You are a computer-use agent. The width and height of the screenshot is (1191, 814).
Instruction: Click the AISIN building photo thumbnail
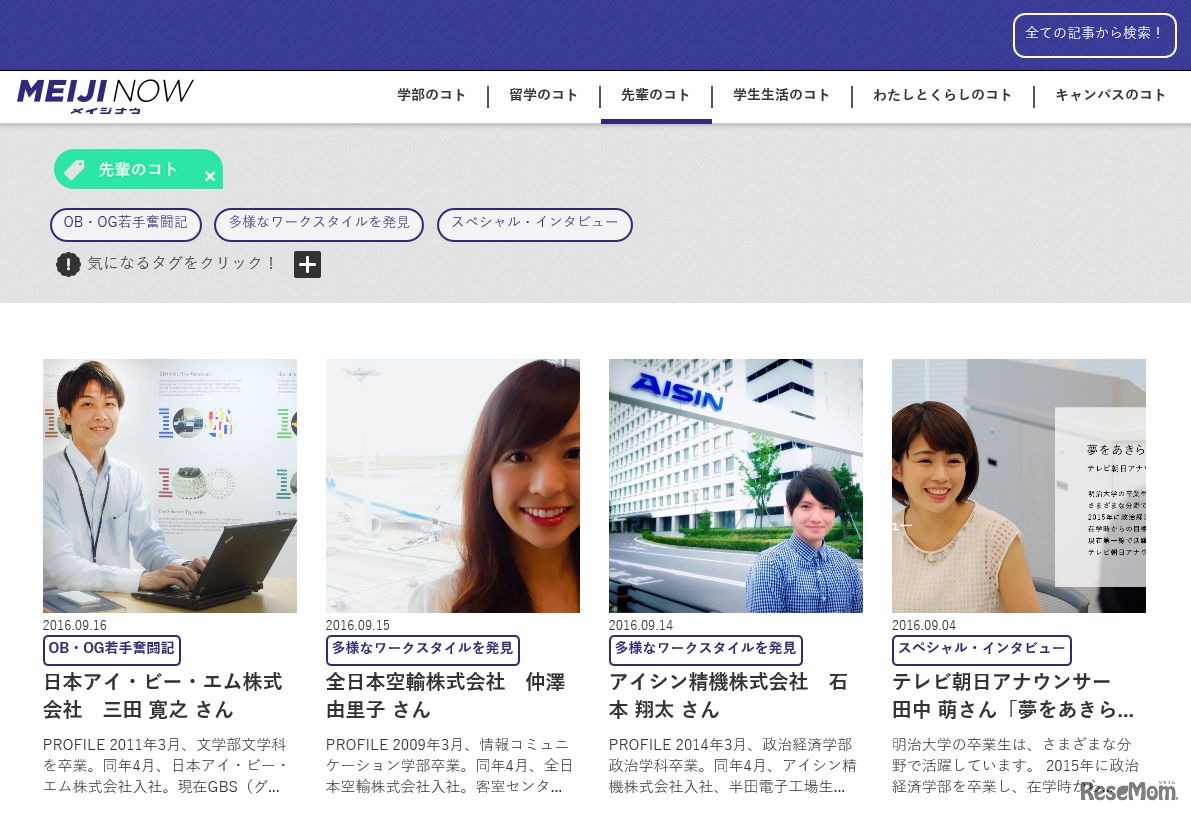(735, 486)
